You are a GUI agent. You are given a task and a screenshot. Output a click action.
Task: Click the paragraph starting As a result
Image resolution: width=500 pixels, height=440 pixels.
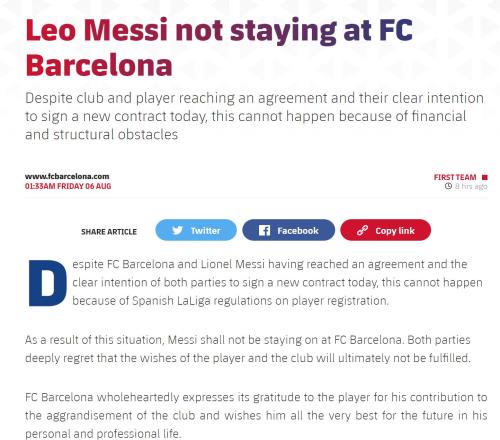point(248,349)
